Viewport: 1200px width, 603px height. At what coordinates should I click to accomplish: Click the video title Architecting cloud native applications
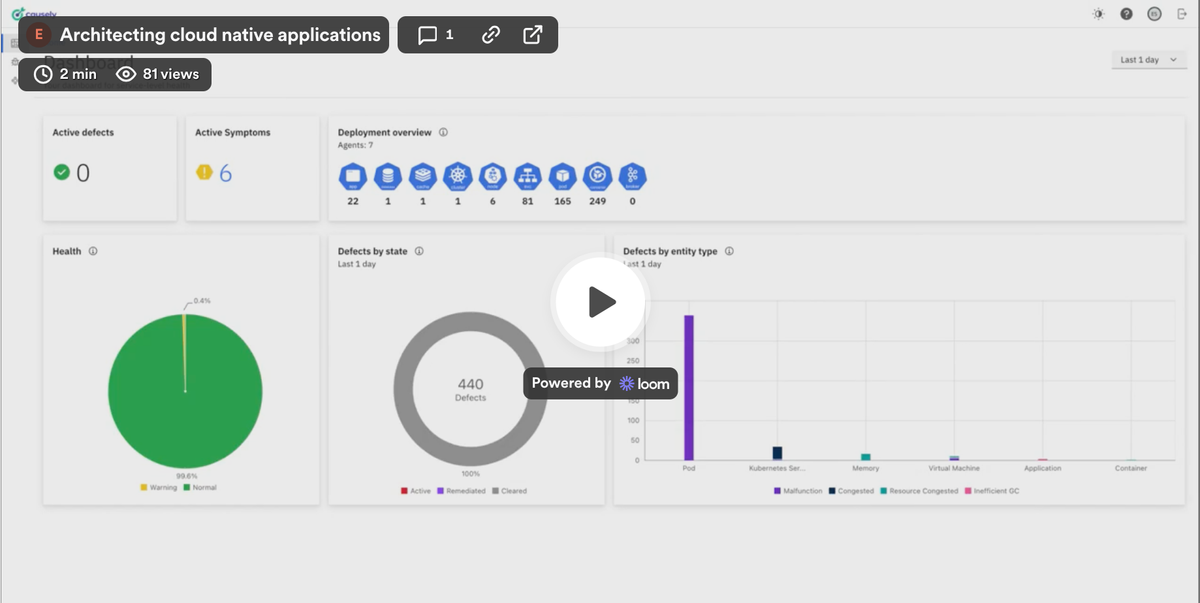tap(220, 35)
